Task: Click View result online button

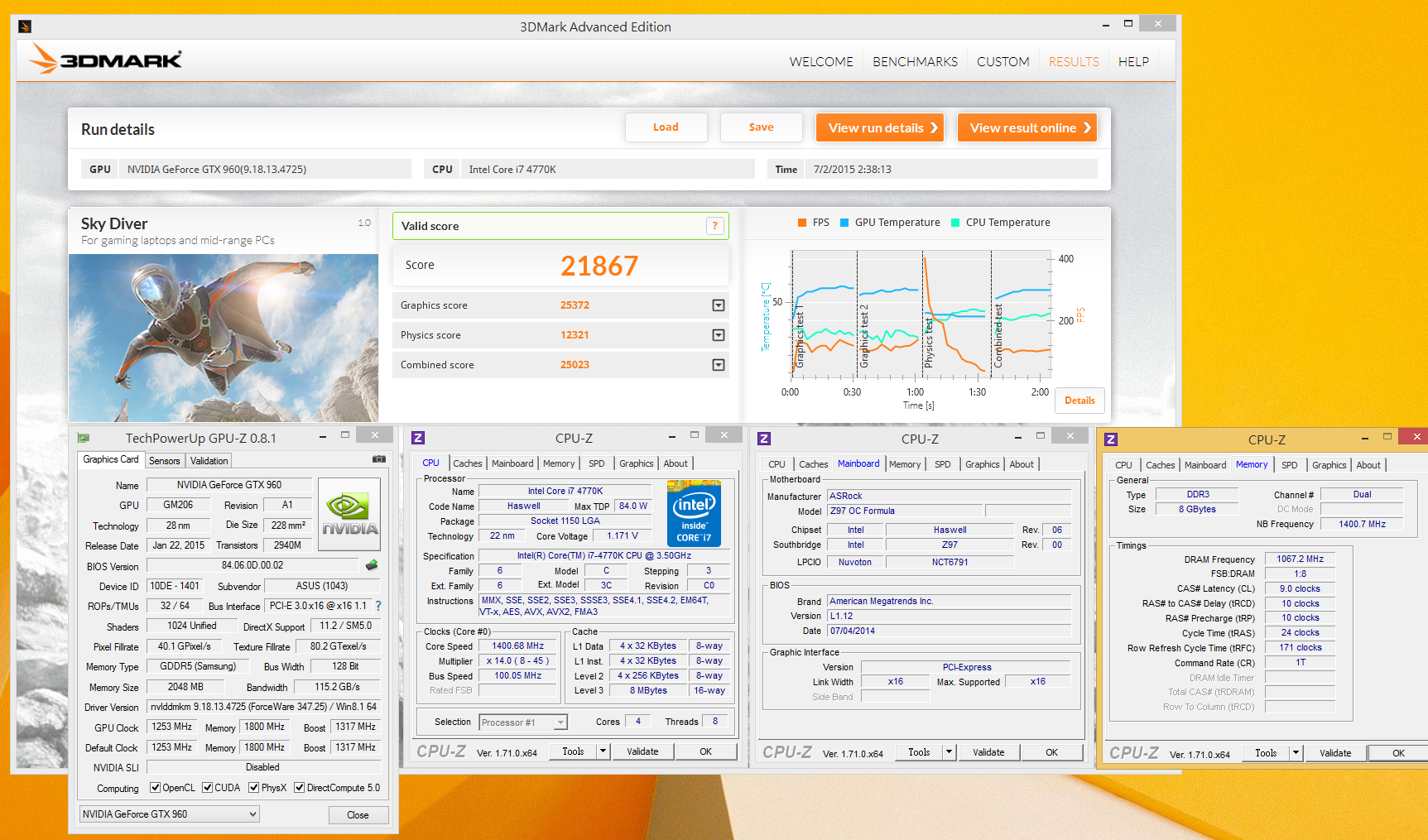Action: (1027, 127)
